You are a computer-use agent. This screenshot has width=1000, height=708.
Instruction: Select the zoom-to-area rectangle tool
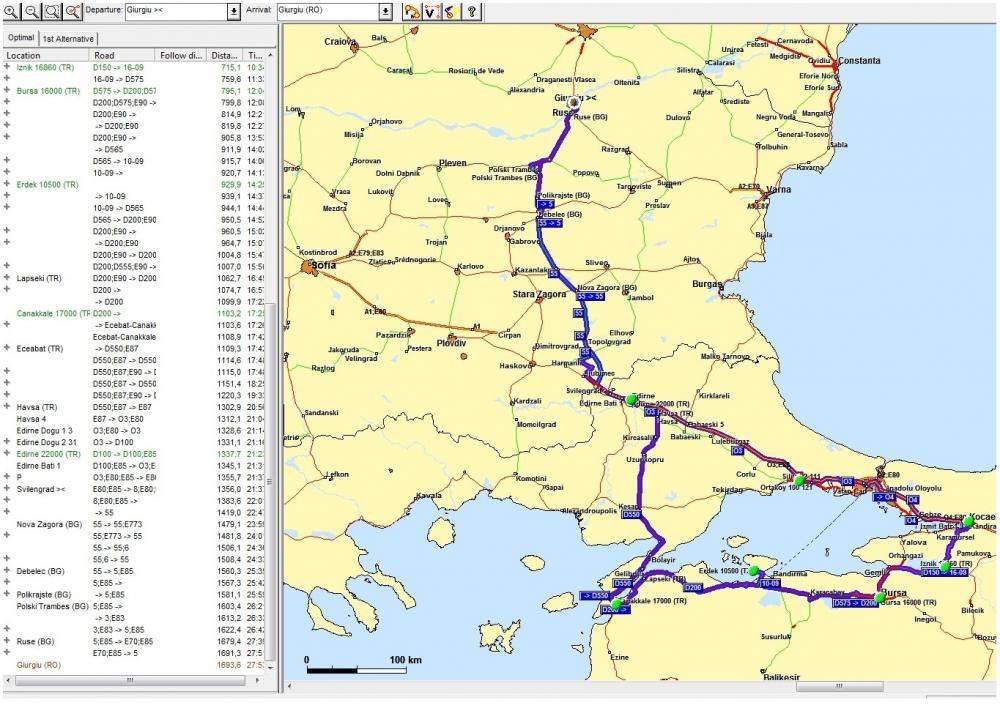(x=51, y=11)
